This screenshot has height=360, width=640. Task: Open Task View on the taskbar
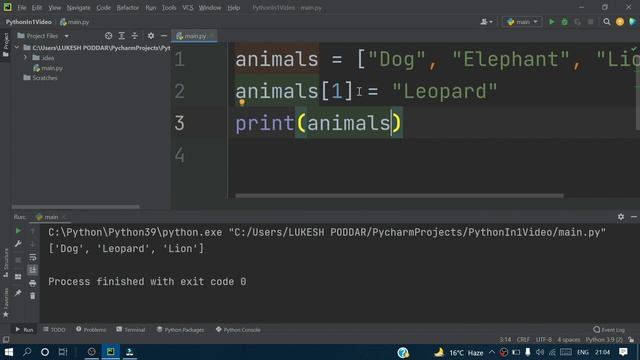click(x=62, y=352)
